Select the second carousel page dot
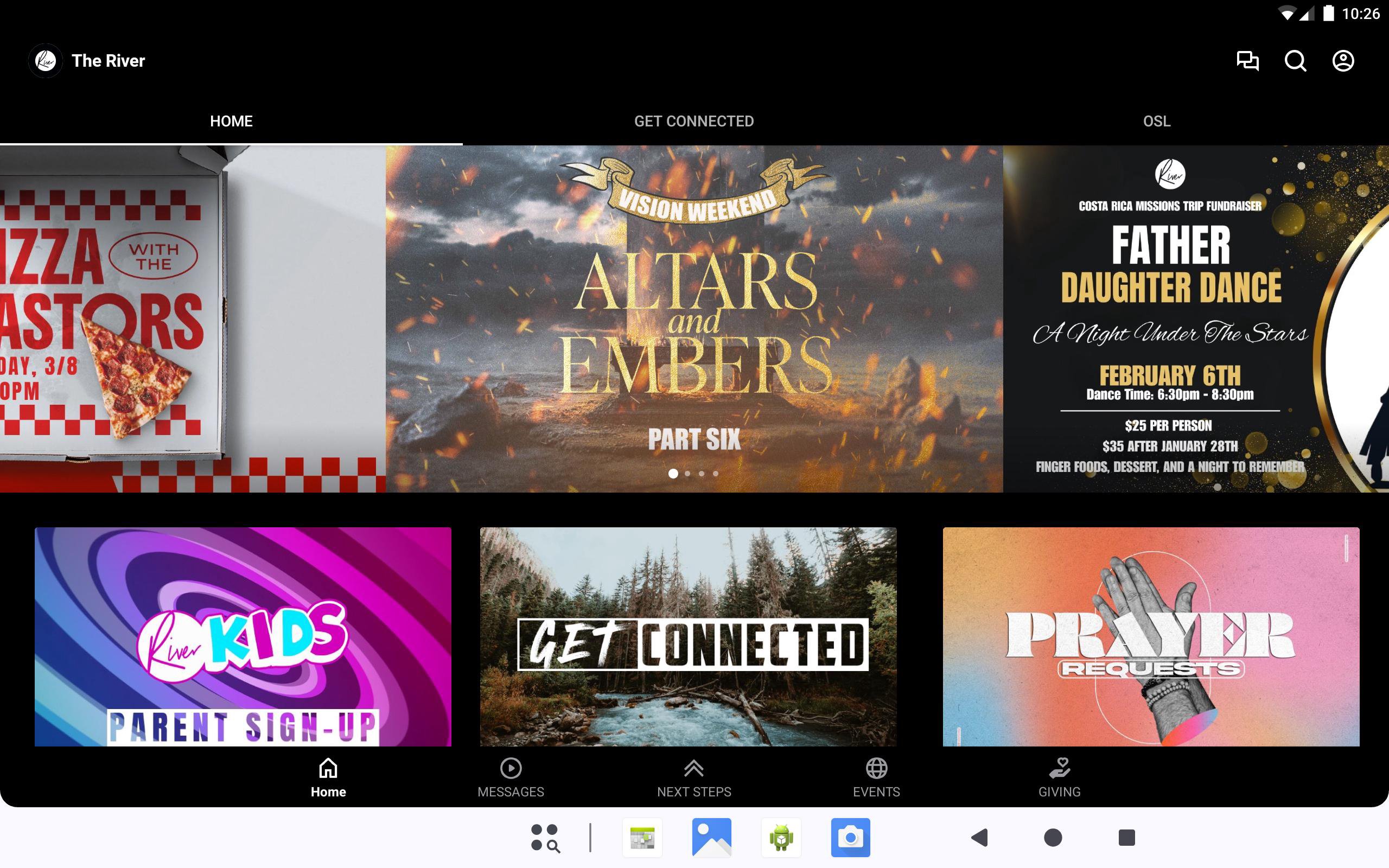 click(x=687, y=474)
